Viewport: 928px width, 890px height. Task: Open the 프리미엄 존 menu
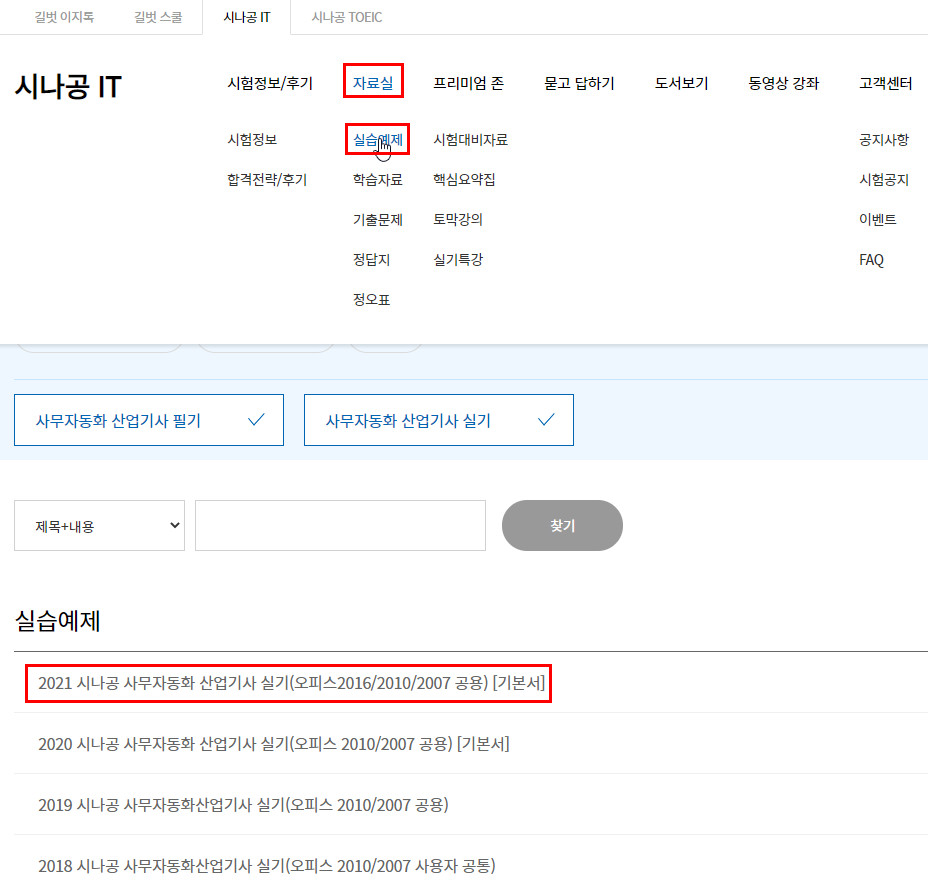[469, 83]
